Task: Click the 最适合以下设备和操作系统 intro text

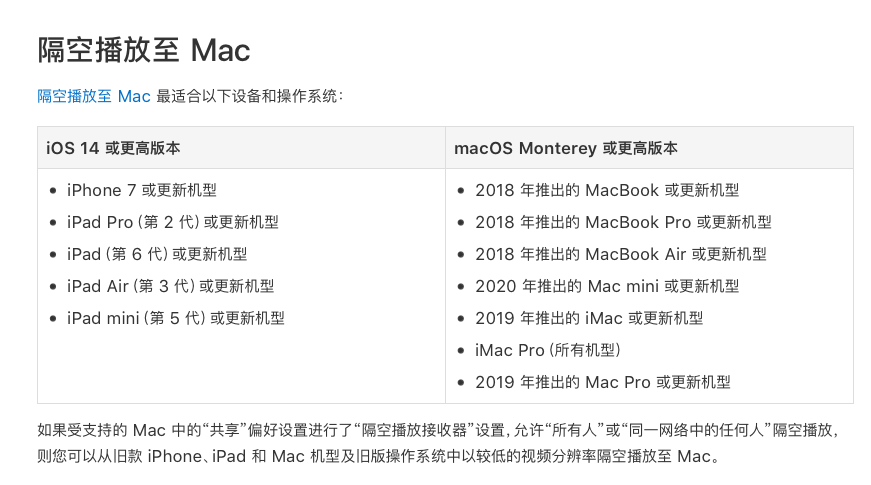Action: (250, 96)
